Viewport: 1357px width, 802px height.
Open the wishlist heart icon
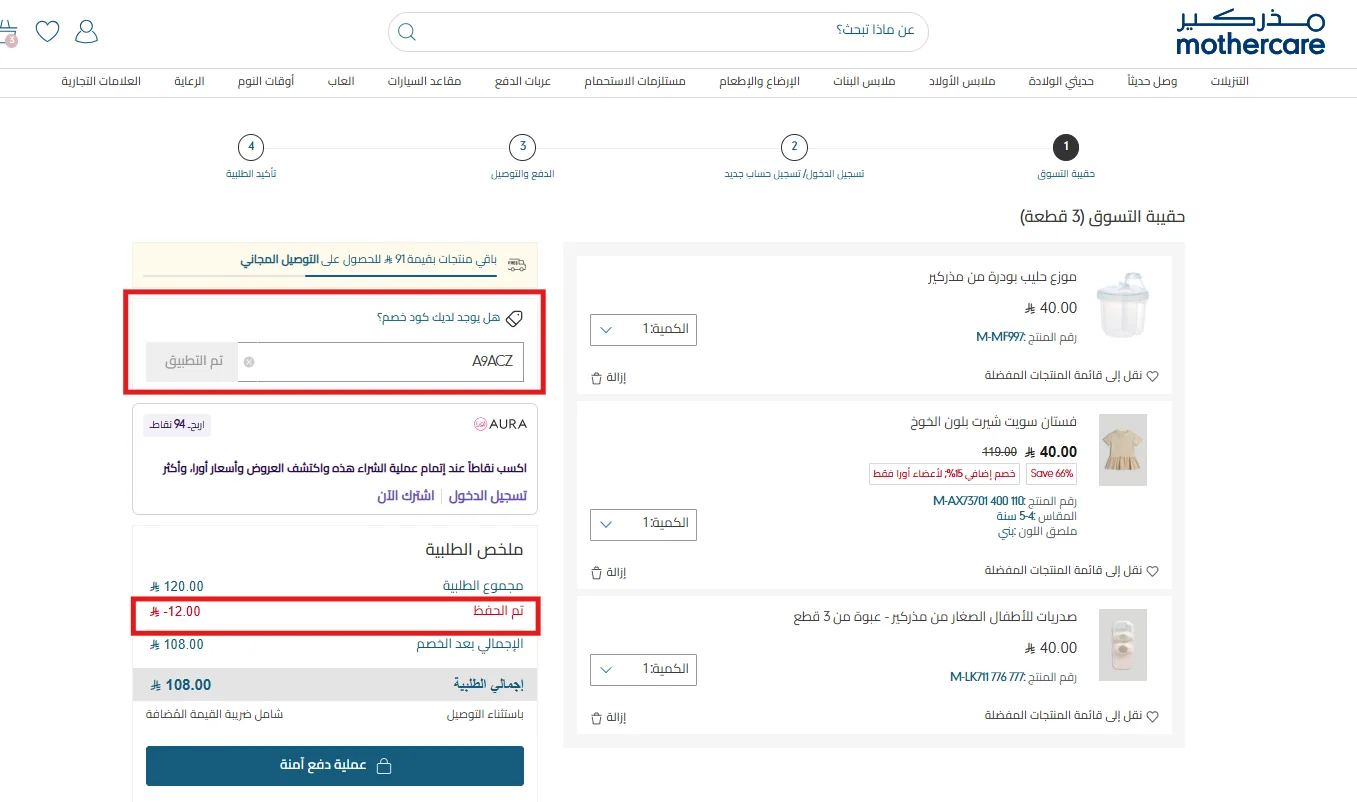click(x=47, y=31)
